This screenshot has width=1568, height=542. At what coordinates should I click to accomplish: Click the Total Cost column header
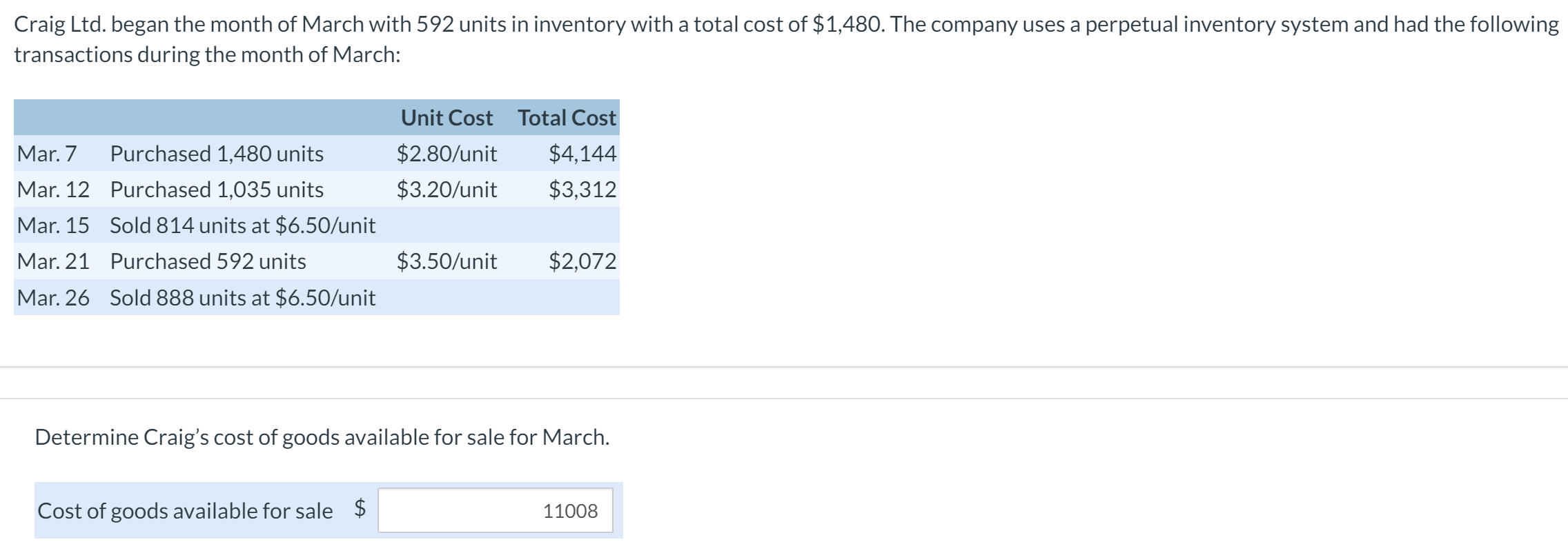pos(567,118)
